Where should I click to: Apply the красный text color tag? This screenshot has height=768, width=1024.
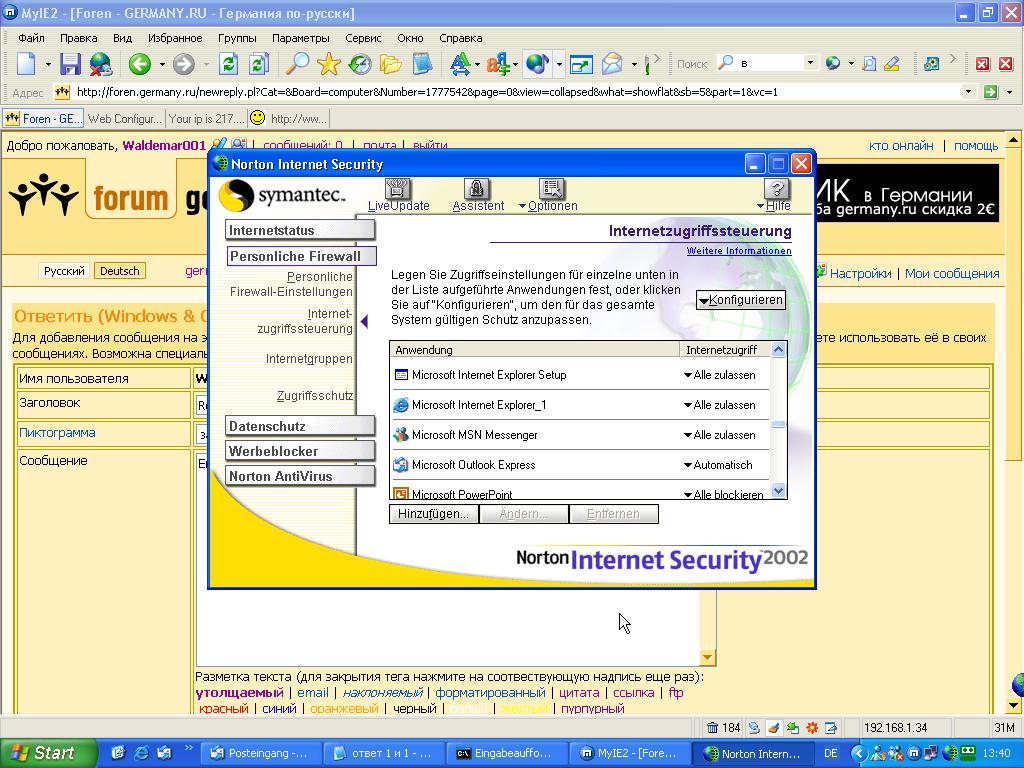[x=224, y=709]
